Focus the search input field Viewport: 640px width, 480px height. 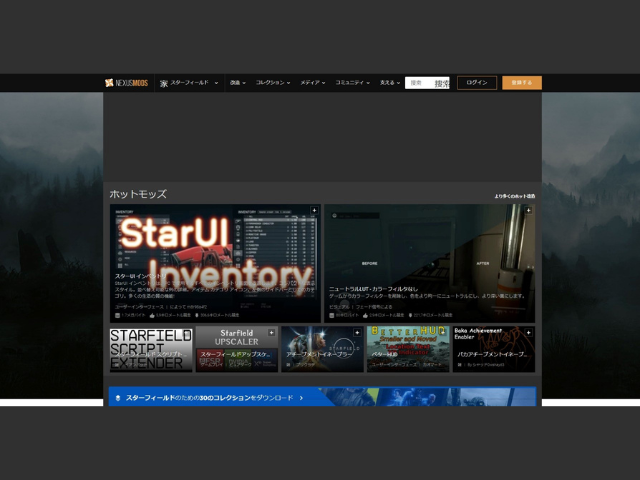point(427,83)
